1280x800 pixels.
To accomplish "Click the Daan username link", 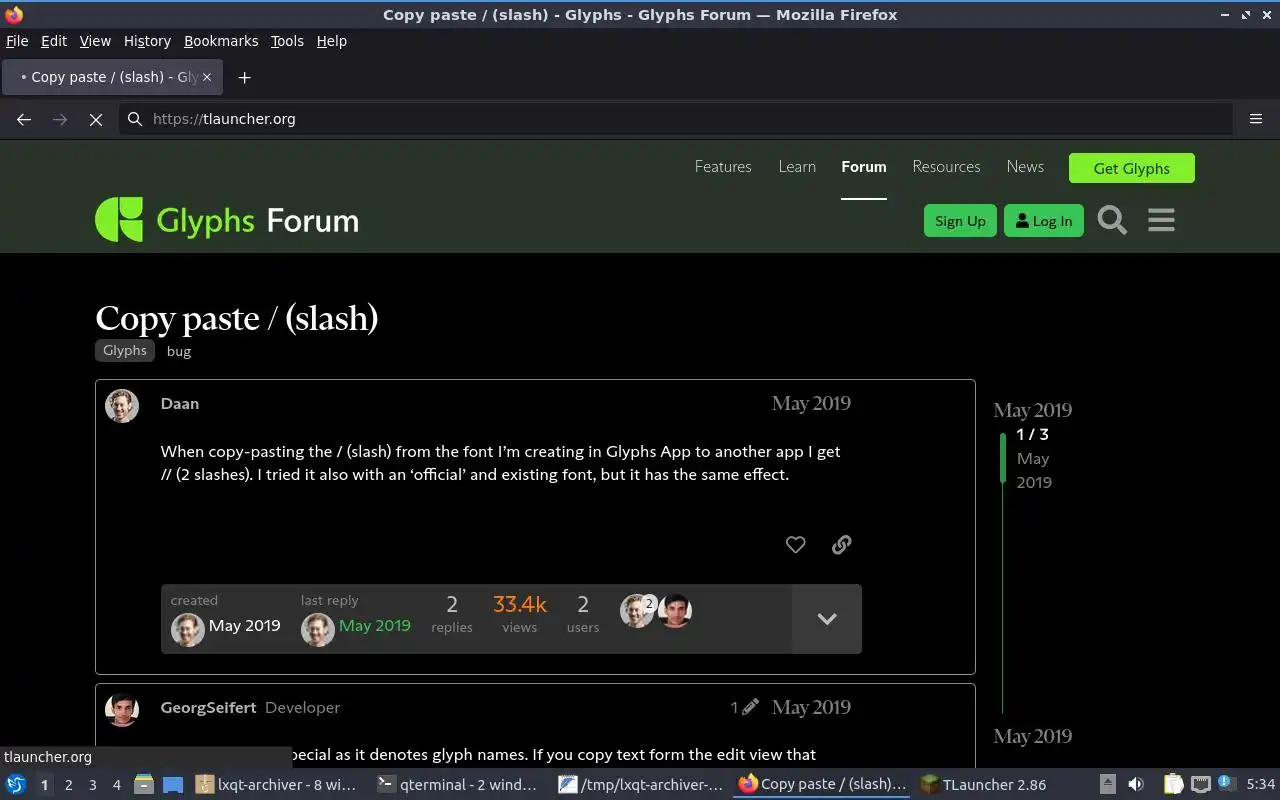I will tap(180, 404).
